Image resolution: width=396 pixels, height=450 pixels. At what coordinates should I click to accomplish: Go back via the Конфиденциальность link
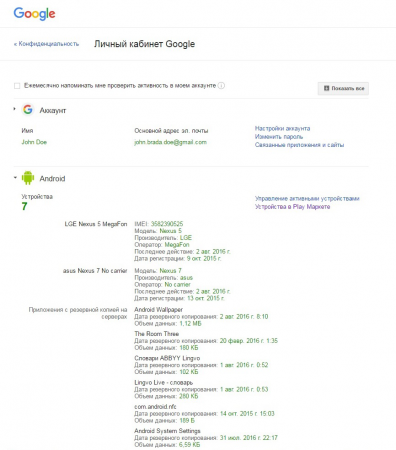pos(46,44)
